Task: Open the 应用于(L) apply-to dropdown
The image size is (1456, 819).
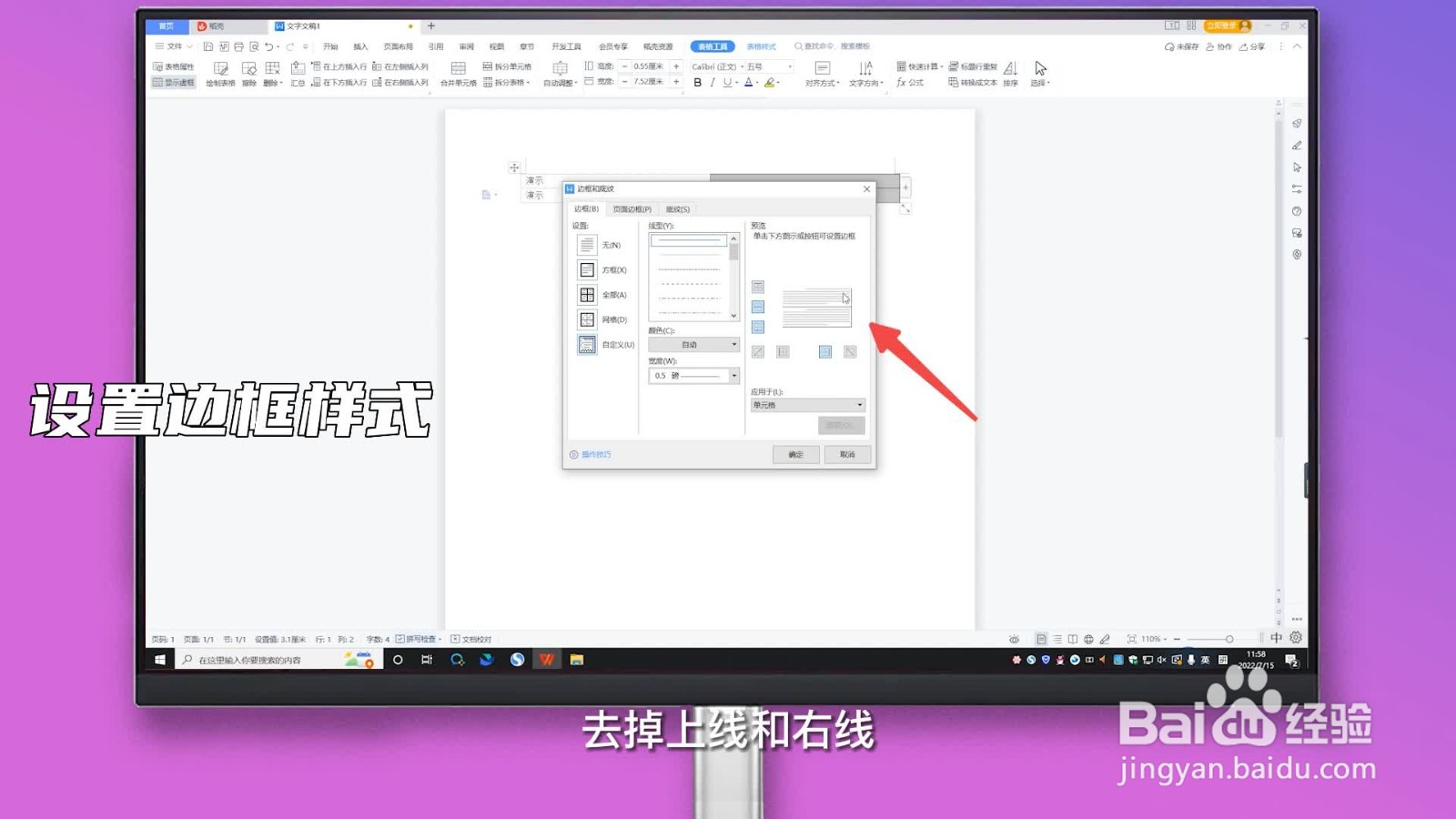Action: [x=807, y=405]
